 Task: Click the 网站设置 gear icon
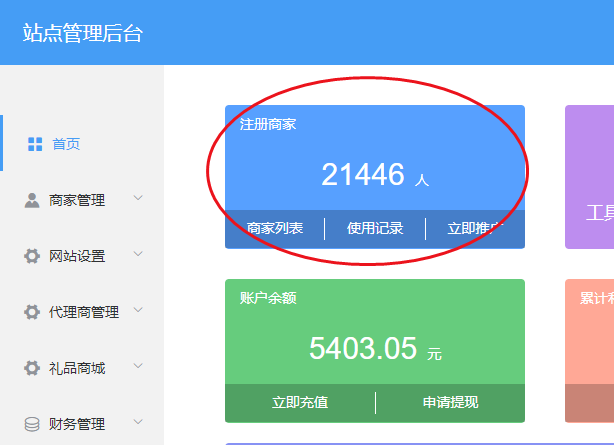coord(32,256)
